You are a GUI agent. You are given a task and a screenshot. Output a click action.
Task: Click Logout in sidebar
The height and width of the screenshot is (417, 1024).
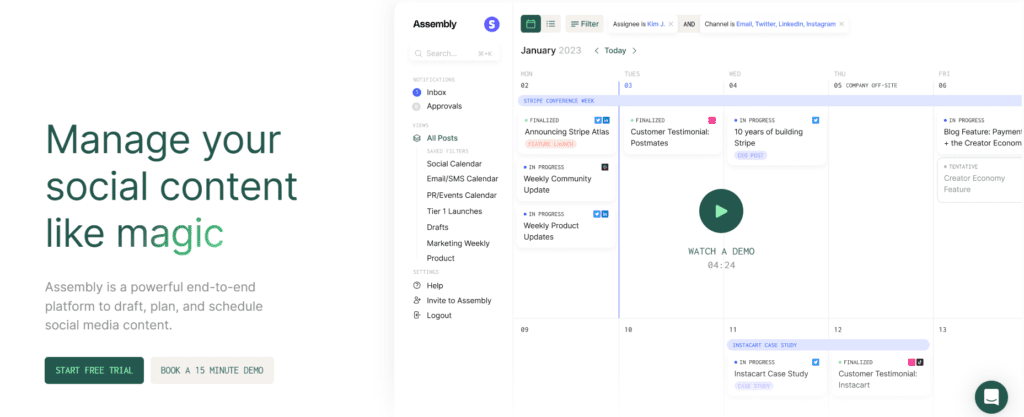pos(439,316)
